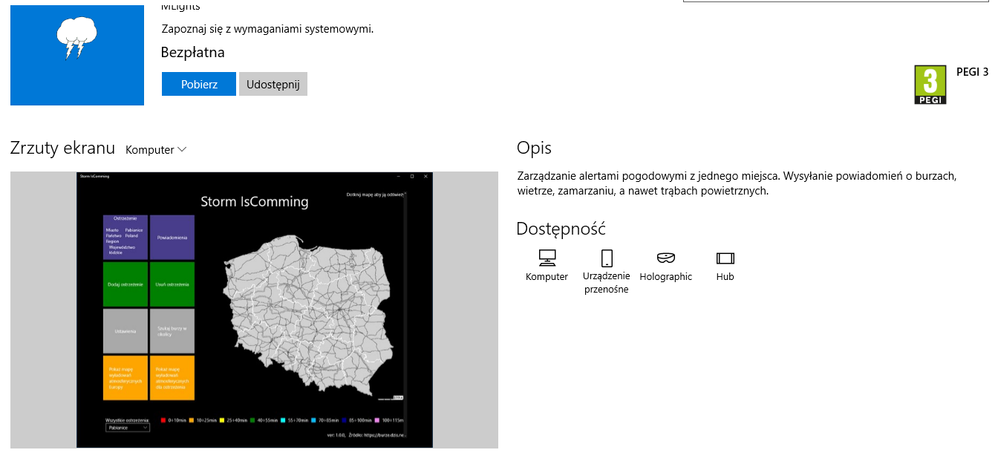Screen dimensions: 998x473
Task: Open the Pabianice dropdown in the screenshot
Action: click(127, 427)
